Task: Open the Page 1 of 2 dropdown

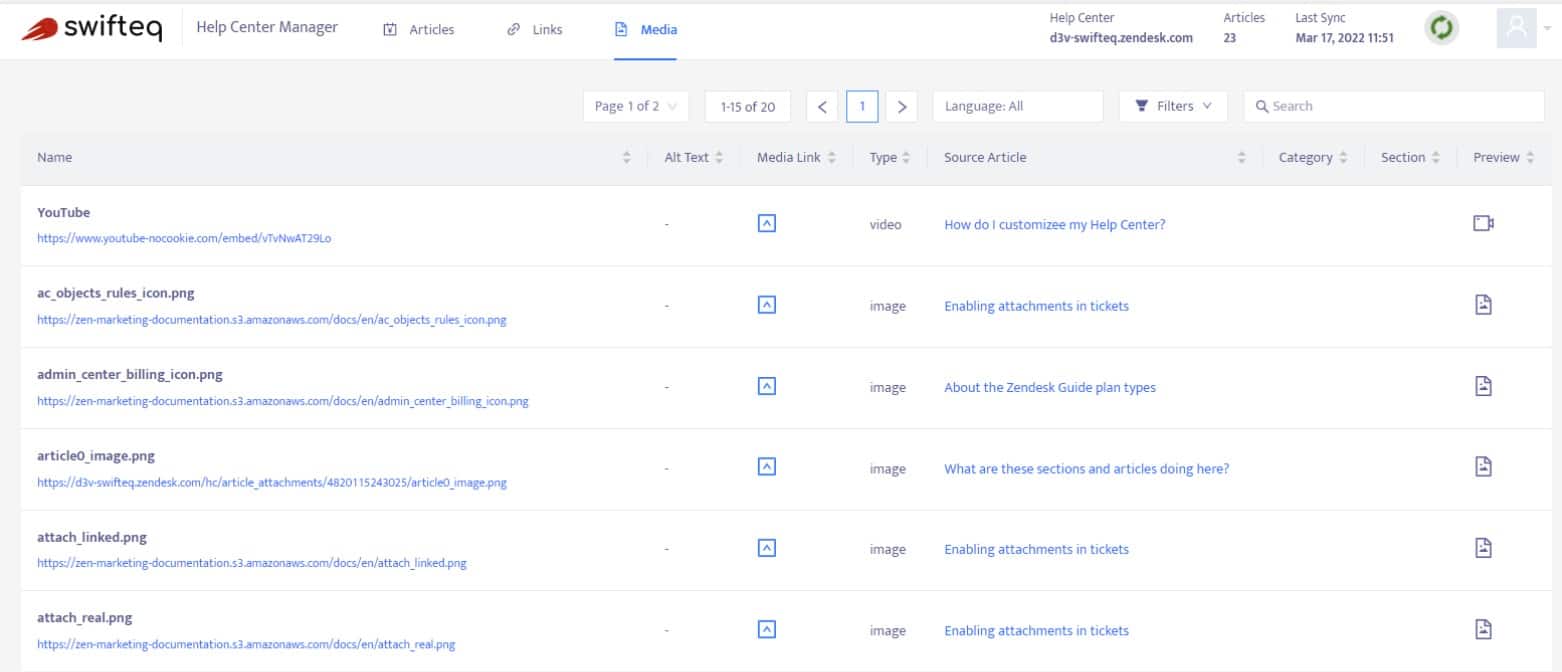Action: point(636,106)
